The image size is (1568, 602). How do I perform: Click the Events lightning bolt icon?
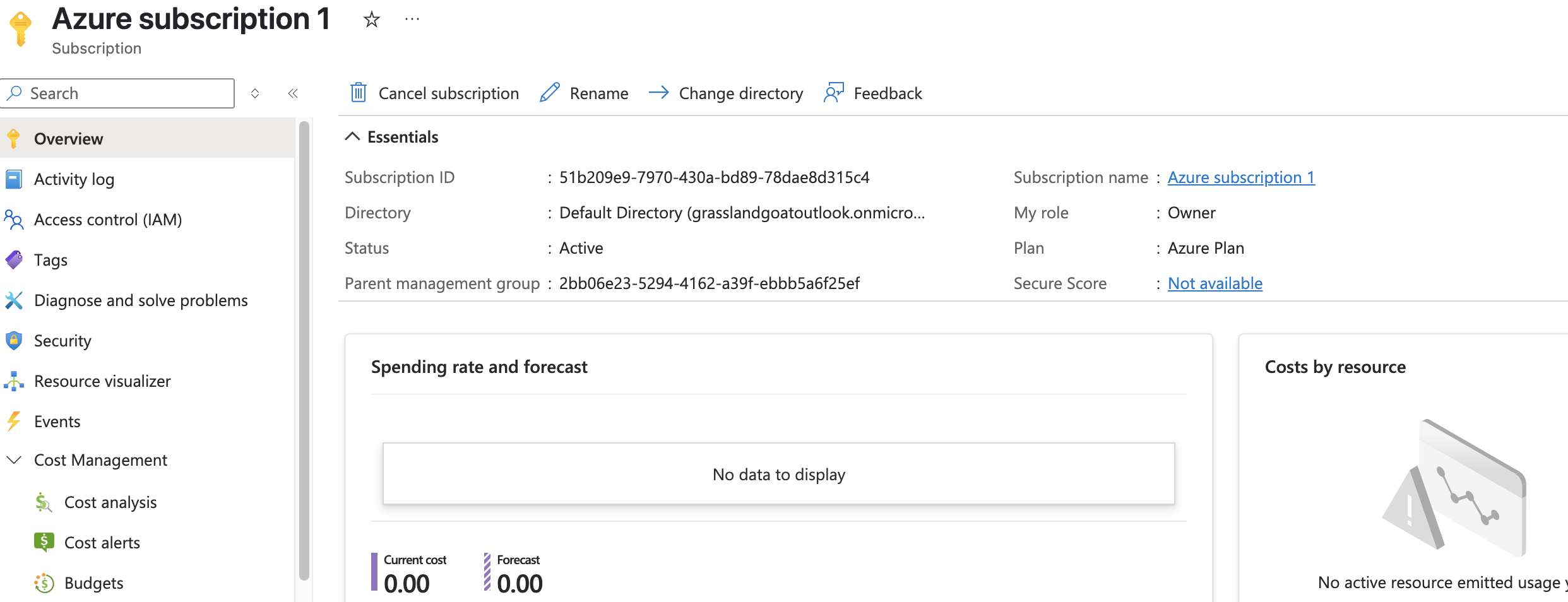[x=13, y=421]
